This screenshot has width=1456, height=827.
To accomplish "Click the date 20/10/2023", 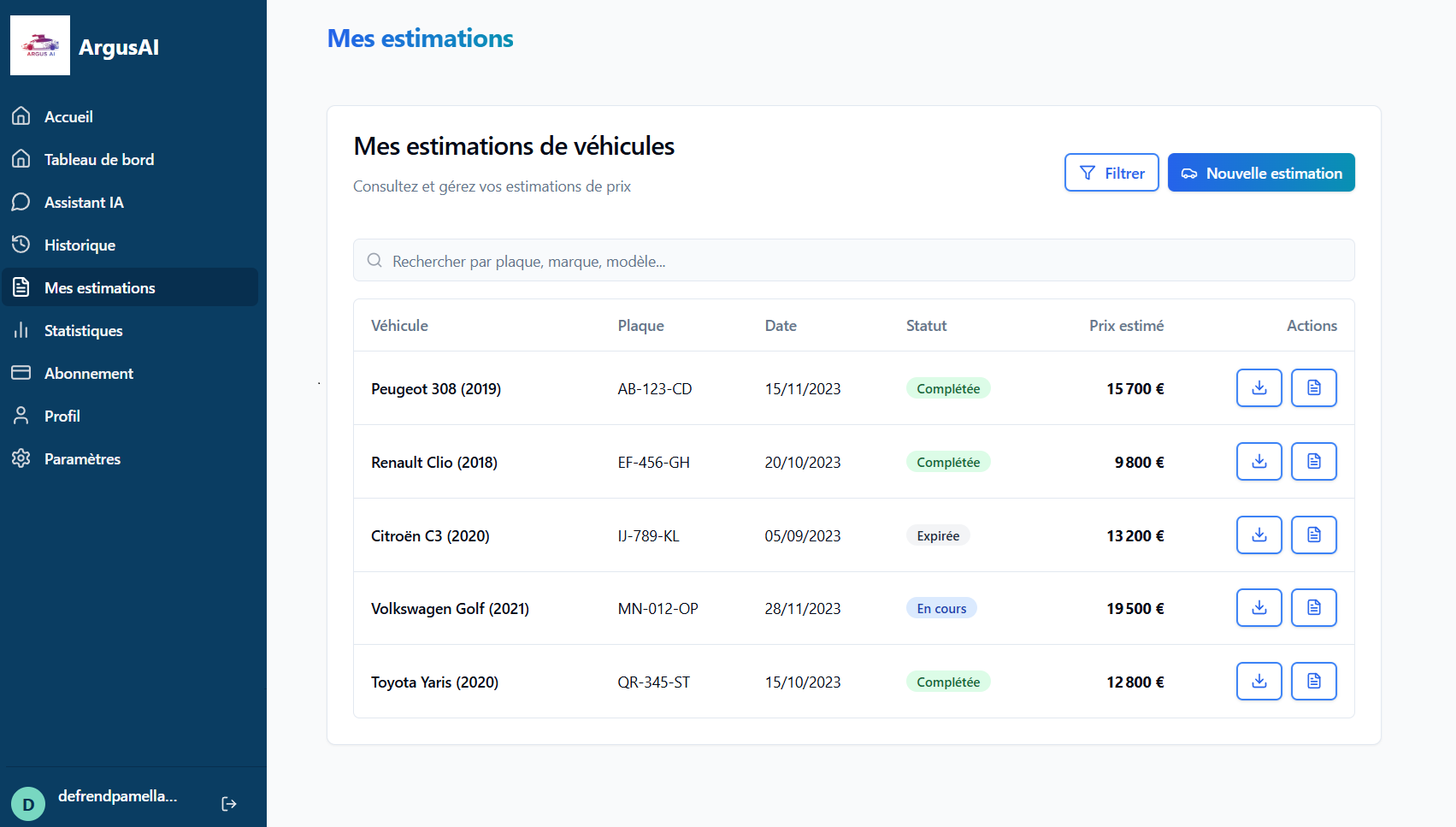I will pyautogui.click(x=802, y=462).
